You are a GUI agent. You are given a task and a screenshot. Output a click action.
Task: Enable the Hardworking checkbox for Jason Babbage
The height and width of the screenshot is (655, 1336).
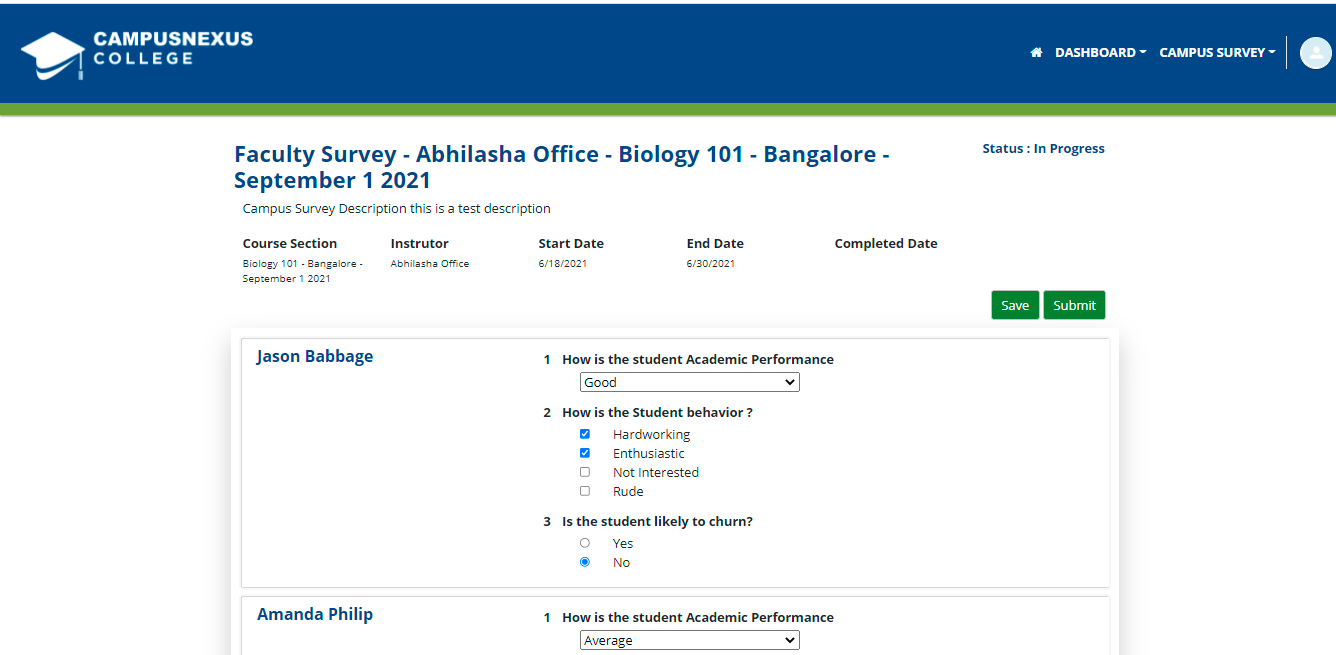[585, 433]
